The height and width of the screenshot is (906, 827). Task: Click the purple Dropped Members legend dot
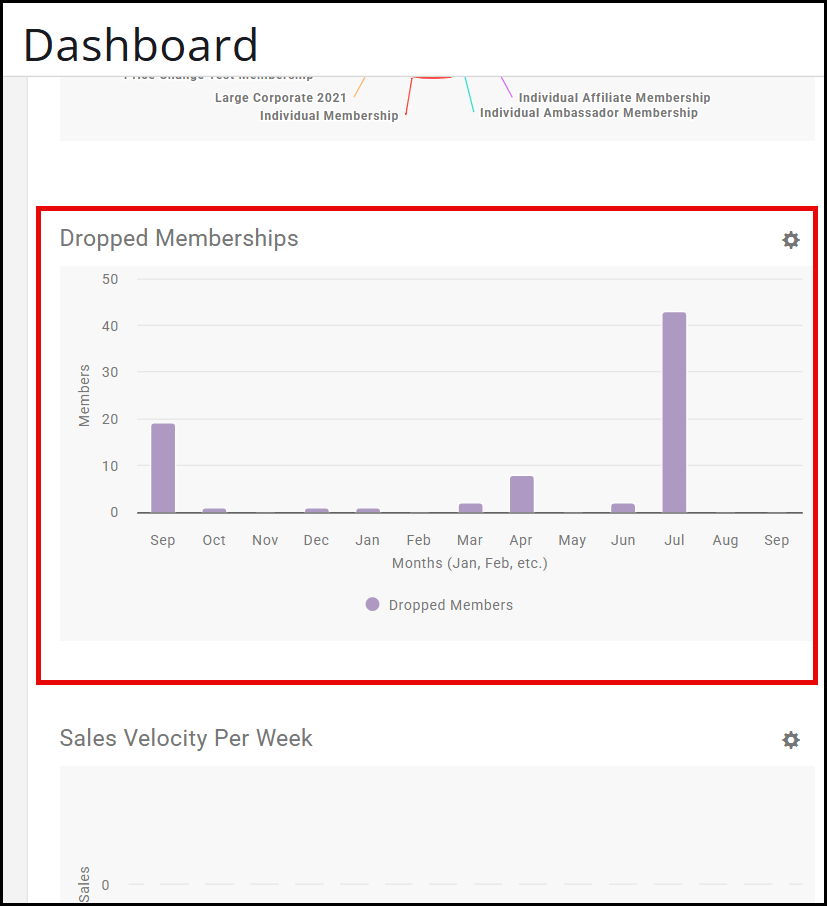coord(373,605)
